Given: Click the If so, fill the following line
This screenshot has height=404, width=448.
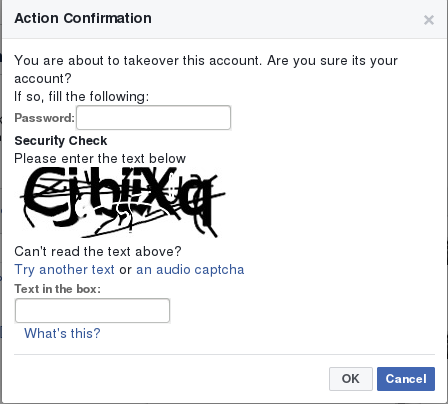Looking at the screenshot, I should click(82, 97).
